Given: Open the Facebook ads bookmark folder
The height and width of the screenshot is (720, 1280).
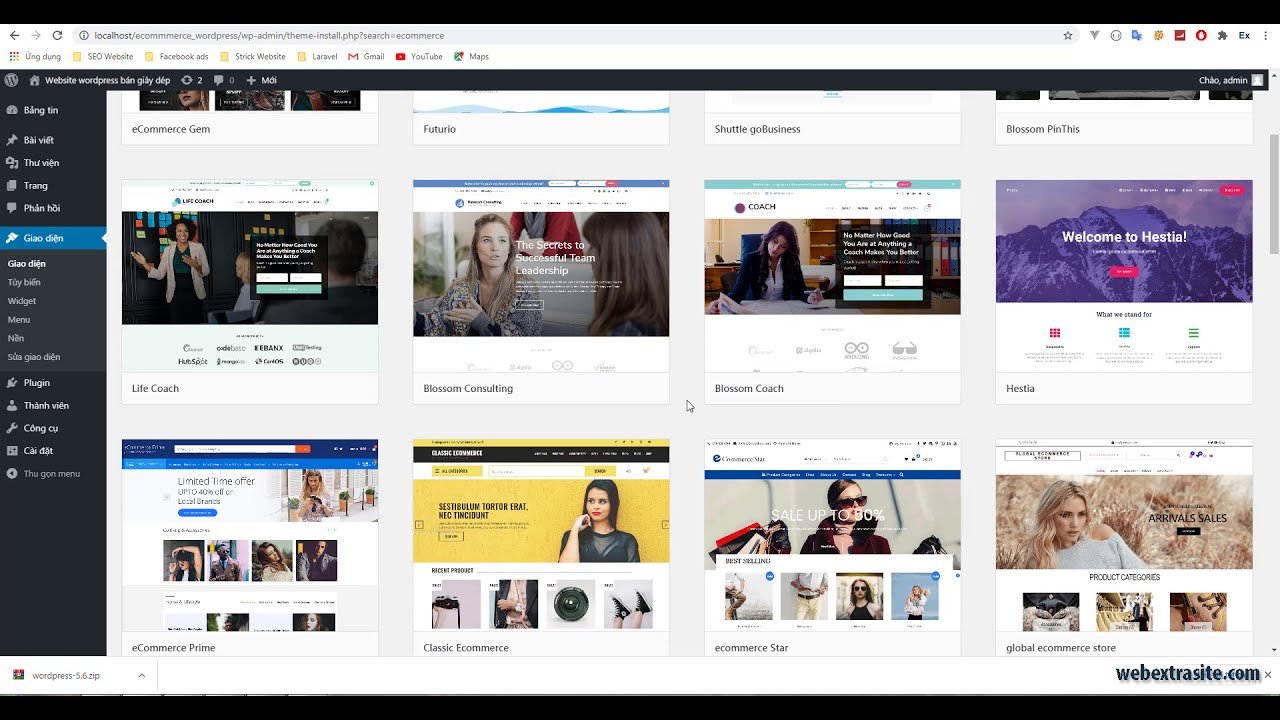Looking at the screenshot, I should [x=176, y=57].
